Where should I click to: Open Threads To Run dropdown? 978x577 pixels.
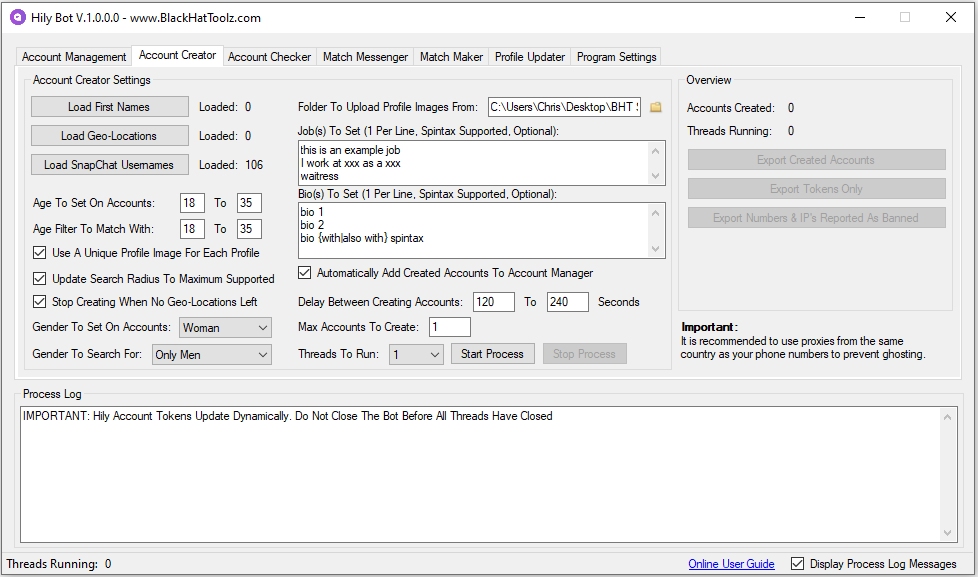[416, 354]
